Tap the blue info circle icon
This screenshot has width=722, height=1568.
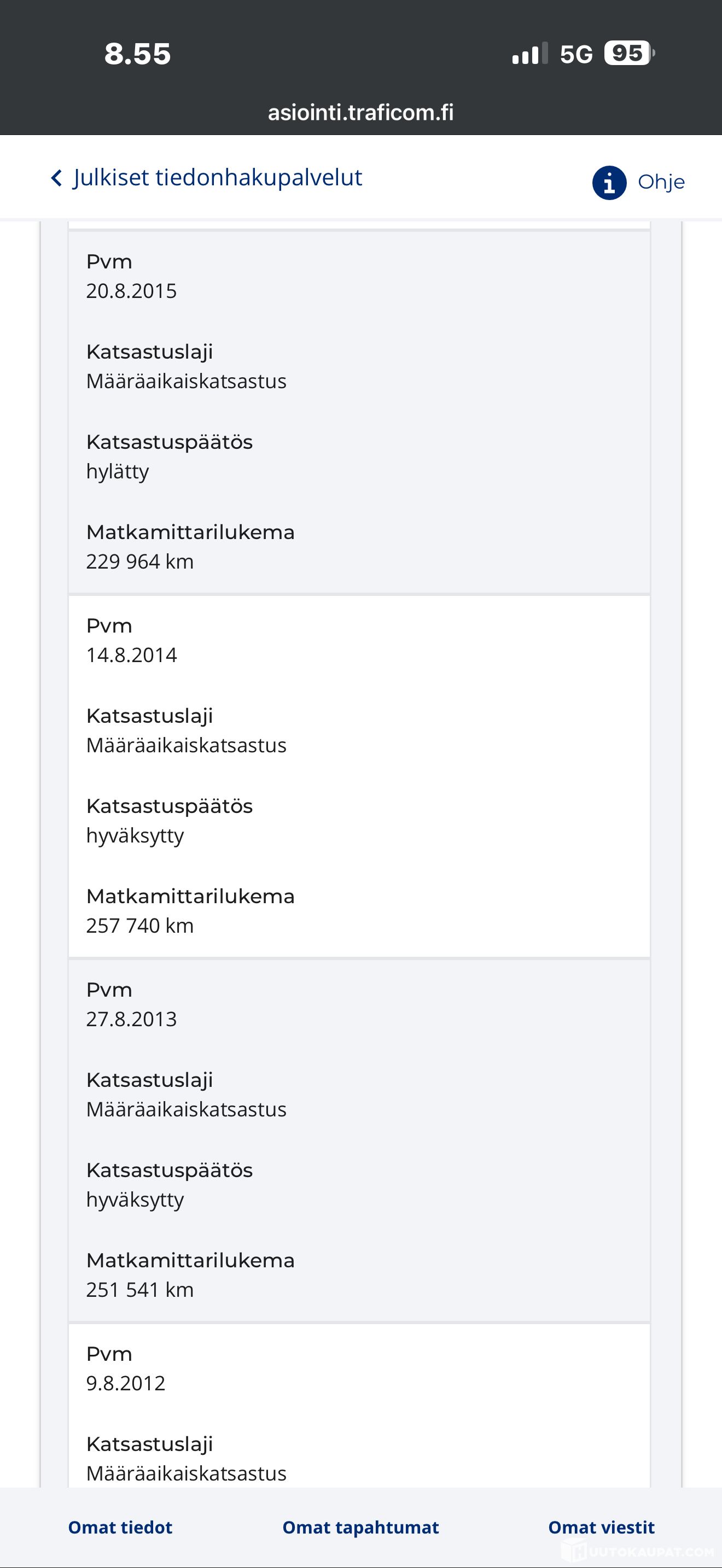coord(609,183)
